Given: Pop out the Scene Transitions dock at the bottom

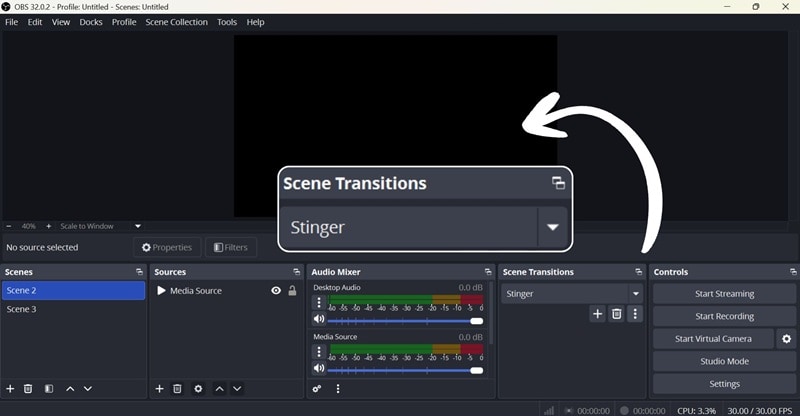Looking at the screenshot, I should coord(638,272).
